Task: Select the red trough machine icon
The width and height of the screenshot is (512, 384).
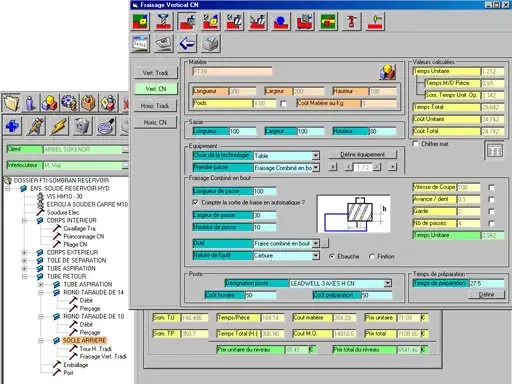Action: pyautogui.click(x=305, y=22)
